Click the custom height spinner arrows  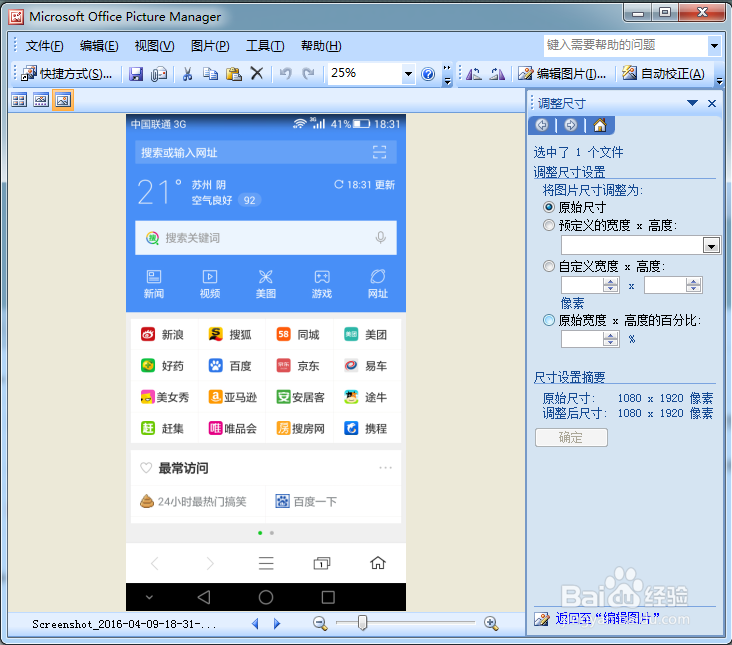694,285
